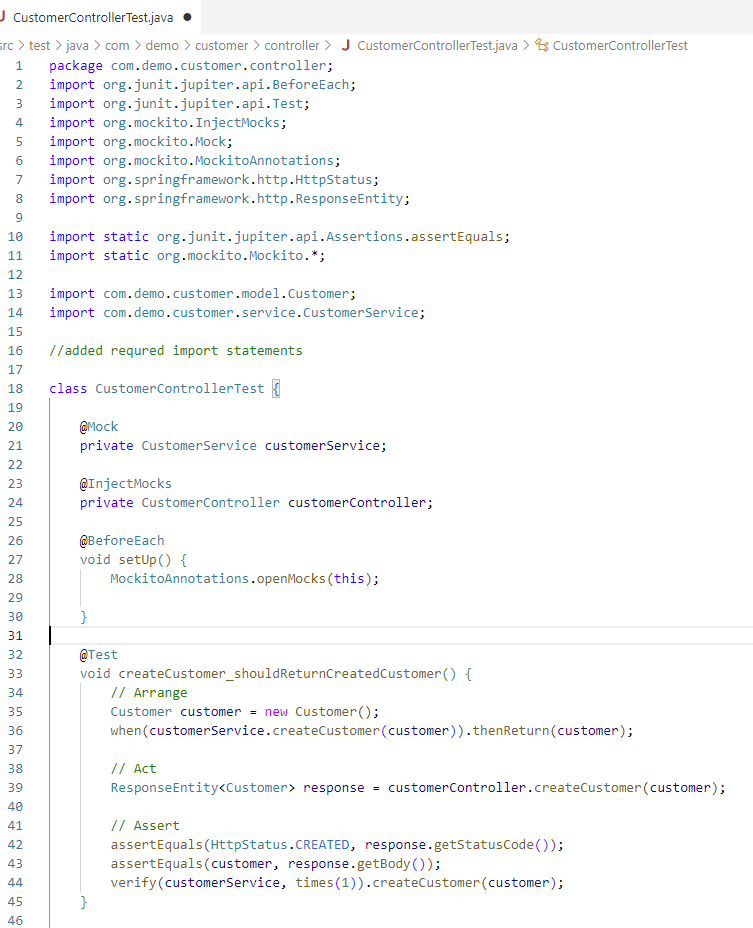Click the '// Assert' comment
Viewport: 753px width, 928px height.
pos(145,826)
